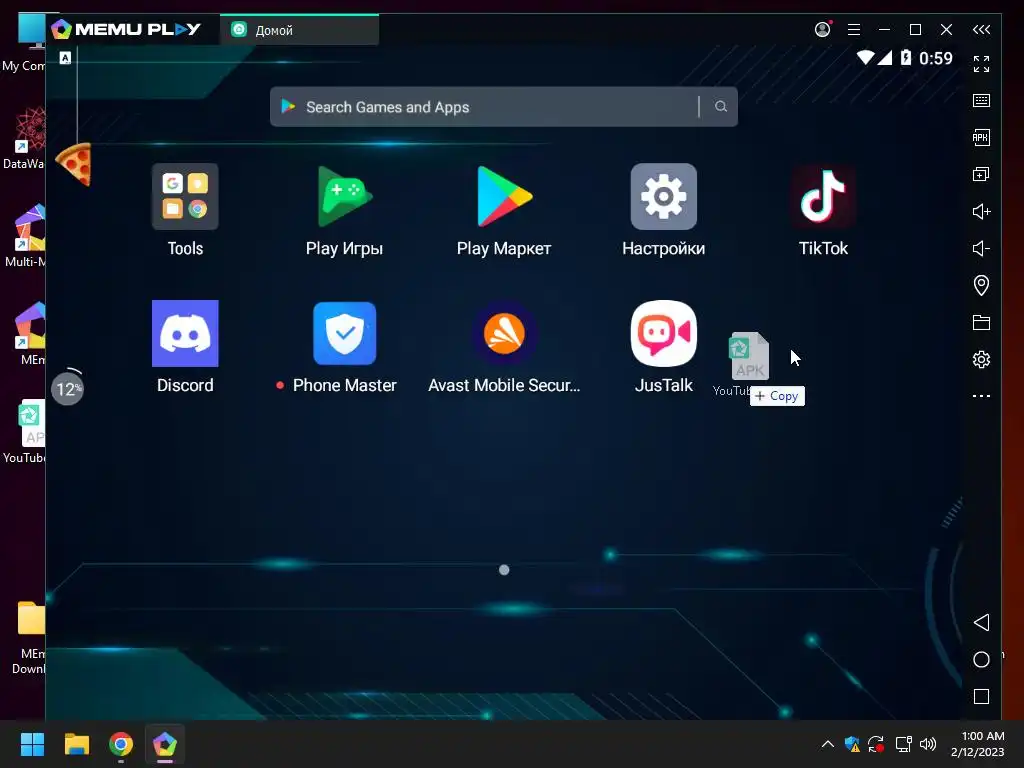Viewport: 1024px width, 768px height.
Task: Select the DataWa desktop shortcut
Action: tap(24, 138)
